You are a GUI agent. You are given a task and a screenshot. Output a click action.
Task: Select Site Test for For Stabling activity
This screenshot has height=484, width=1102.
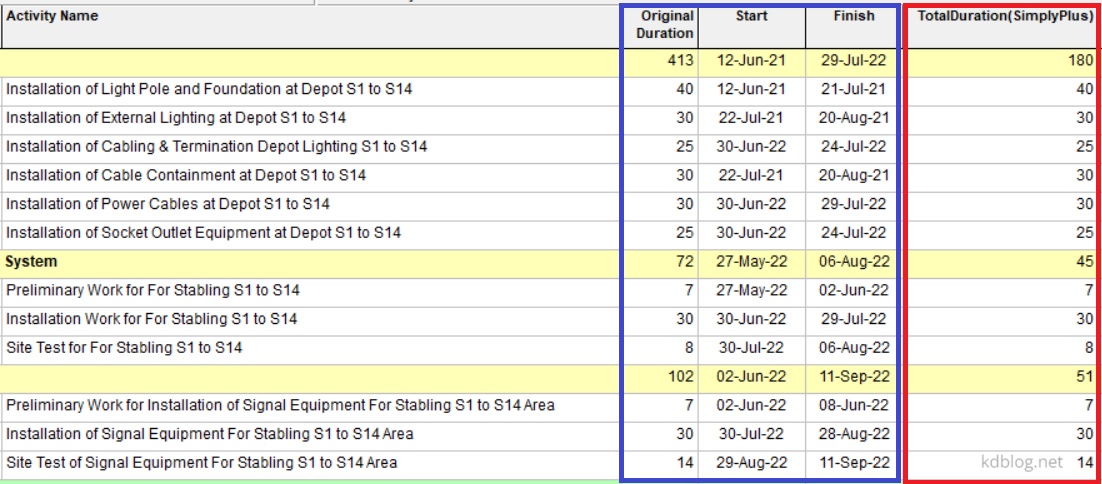[124, 348]
